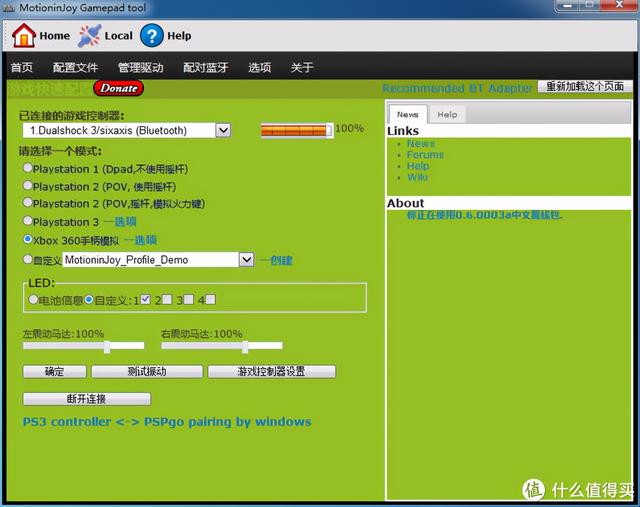Select the 自定义 profile radio button

(x=28, y=259)
